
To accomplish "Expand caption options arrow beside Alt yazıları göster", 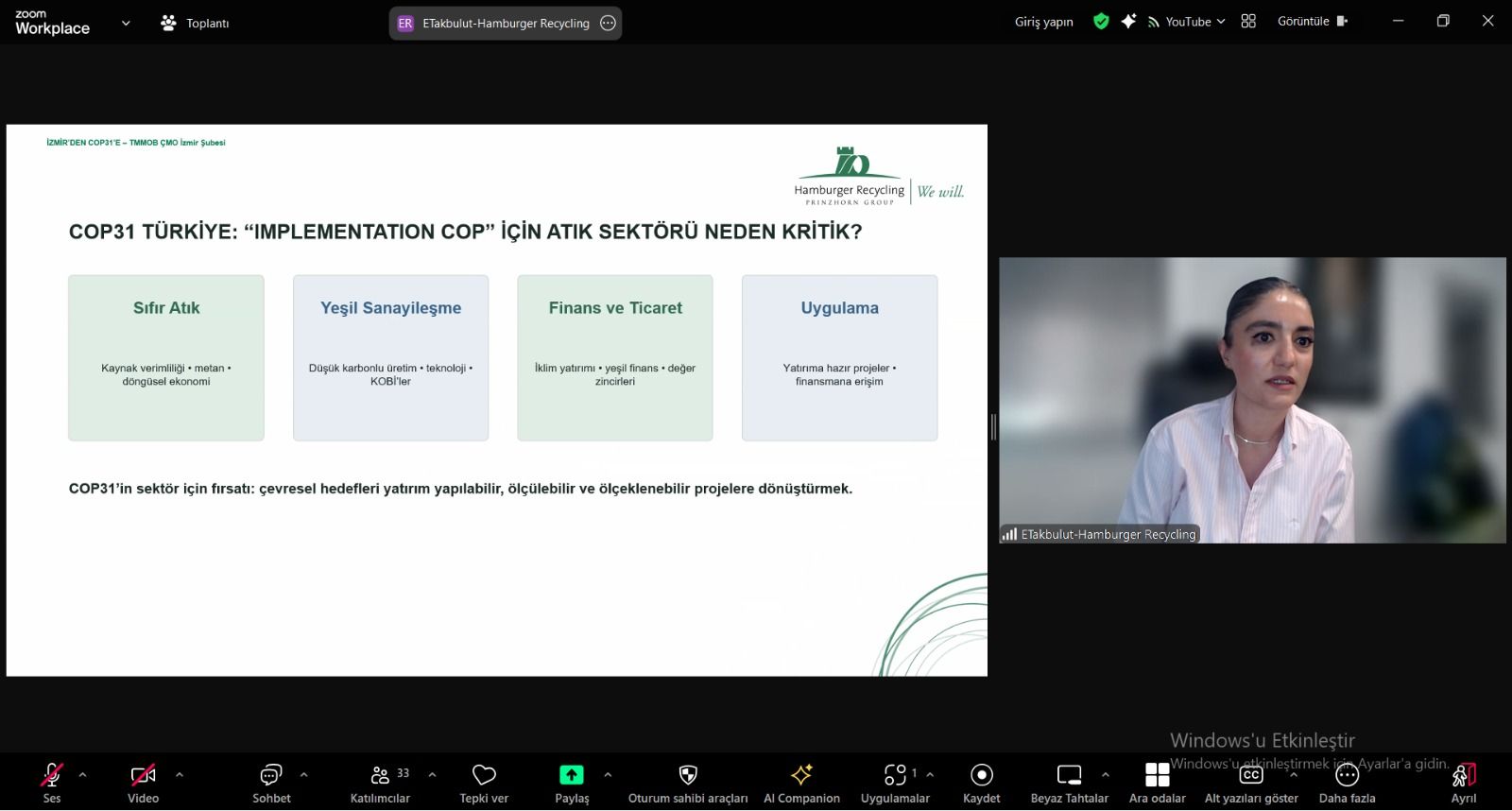I will [x=1294, y=775].
